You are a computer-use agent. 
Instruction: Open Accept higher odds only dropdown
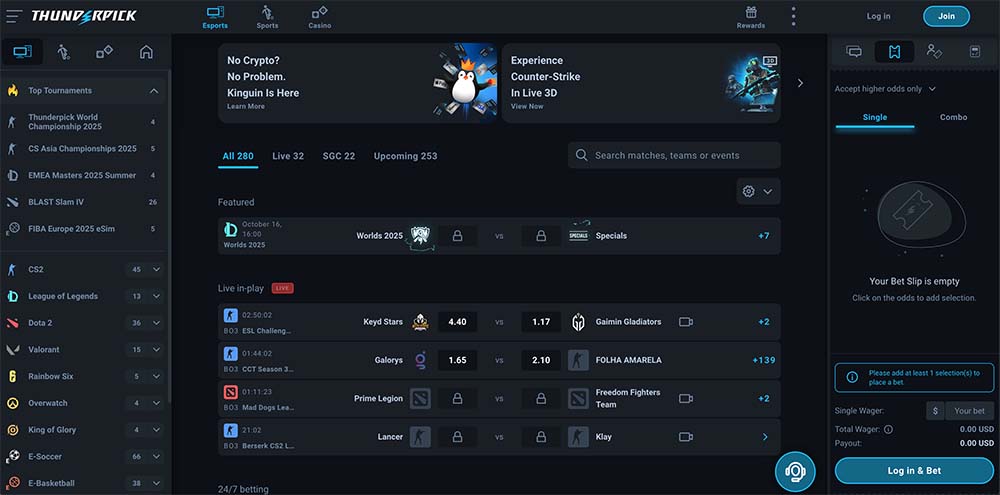885,89
